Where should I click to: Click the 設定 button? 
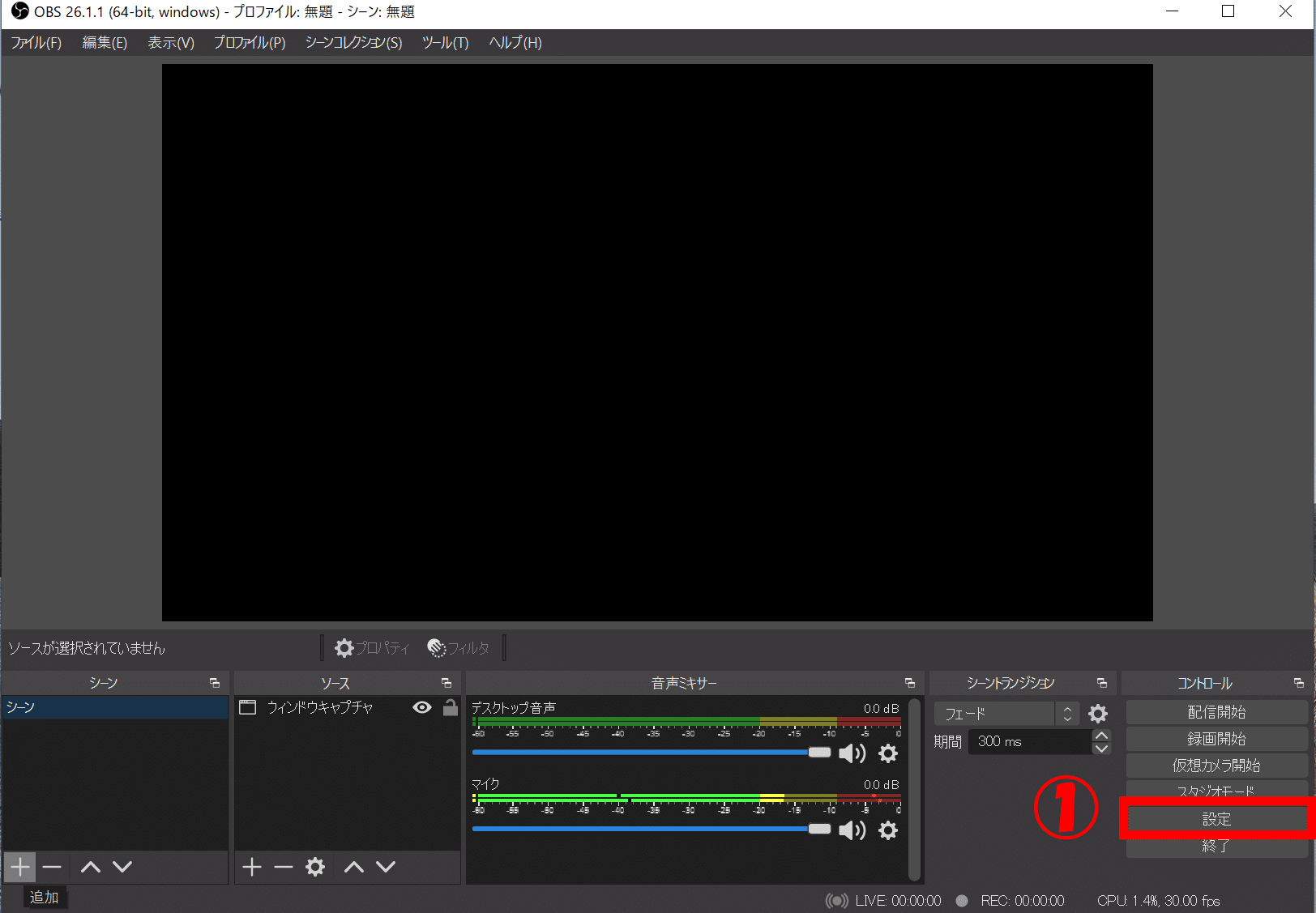point(1216,819)
